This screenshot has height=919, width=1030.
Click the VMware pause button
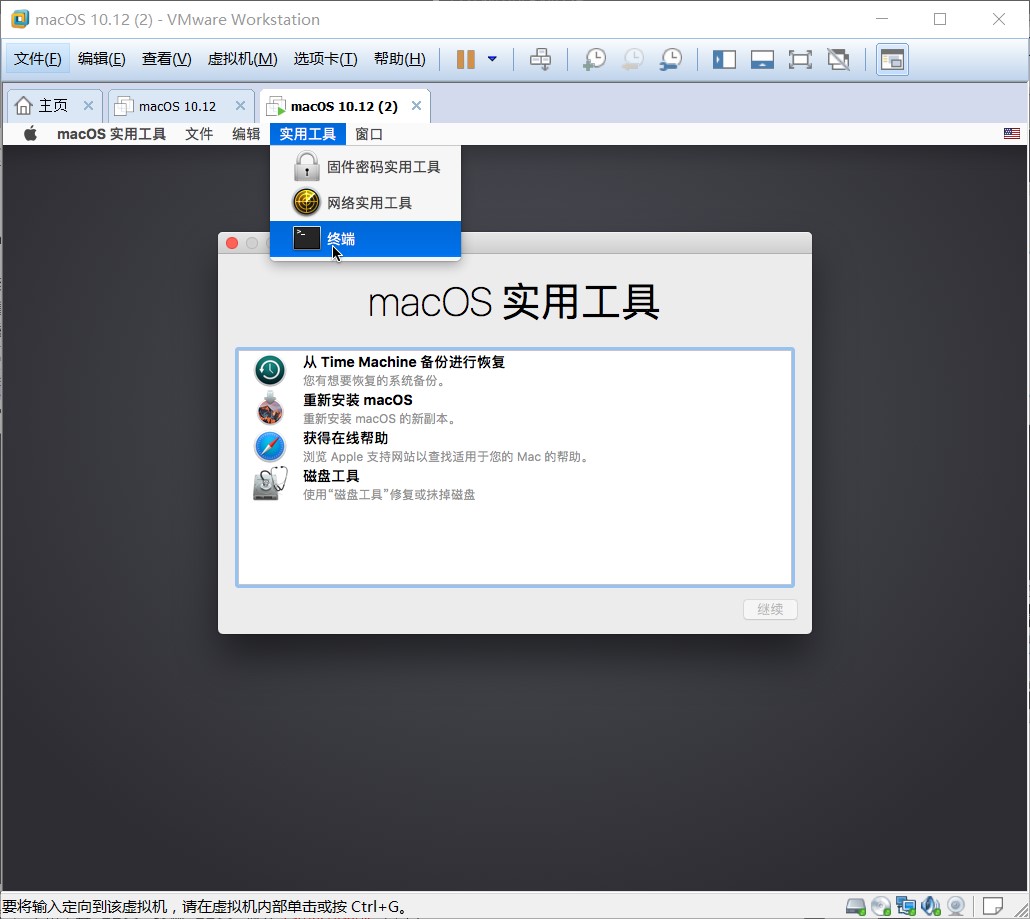point(465,59)
